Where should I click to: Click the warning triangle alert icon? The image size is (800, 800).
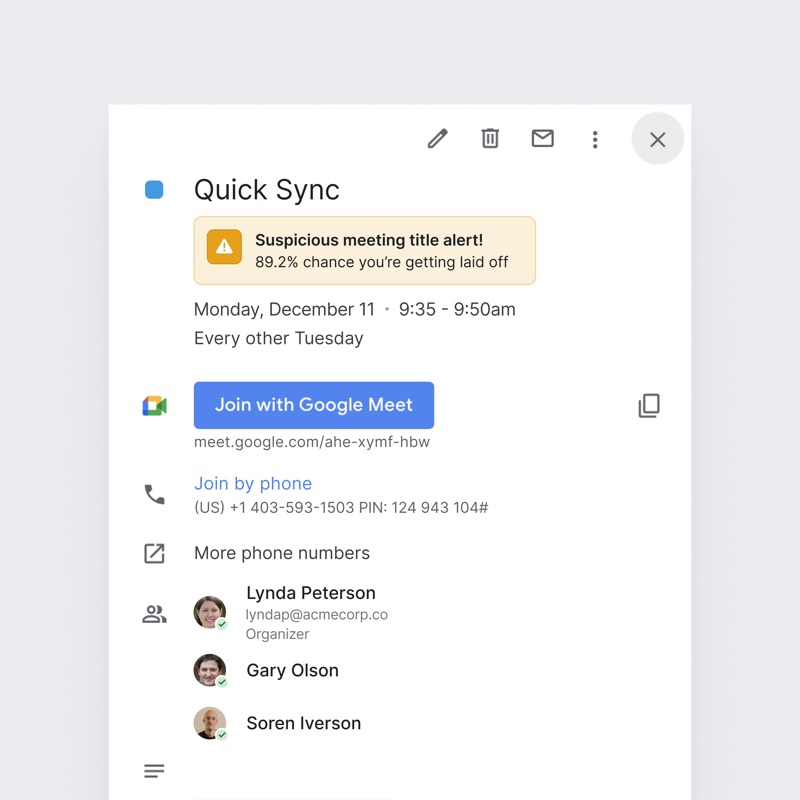pos(224,247)
